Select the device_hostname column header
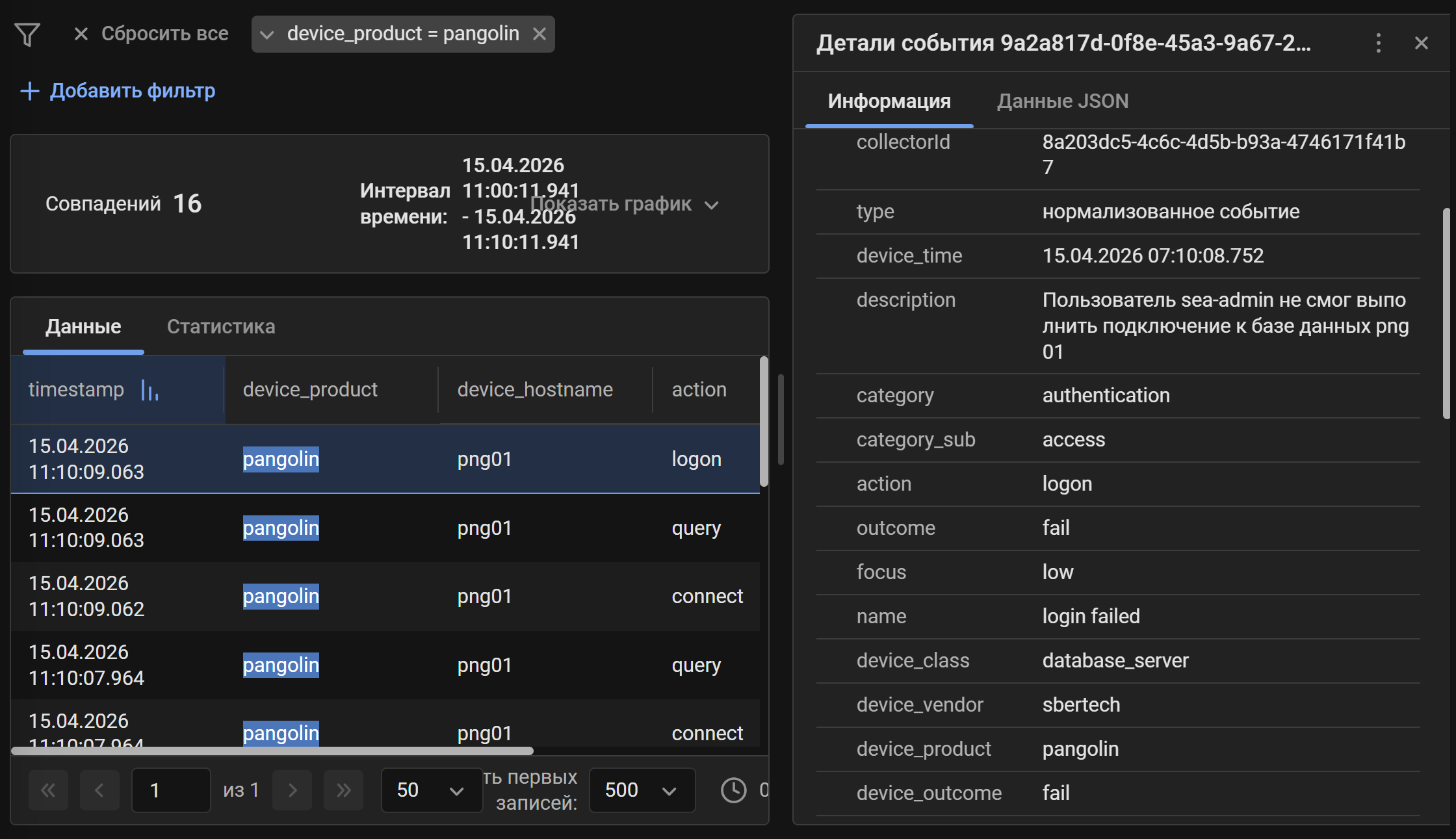Viewport: 1456px width, 839px height. pos(535,389)
